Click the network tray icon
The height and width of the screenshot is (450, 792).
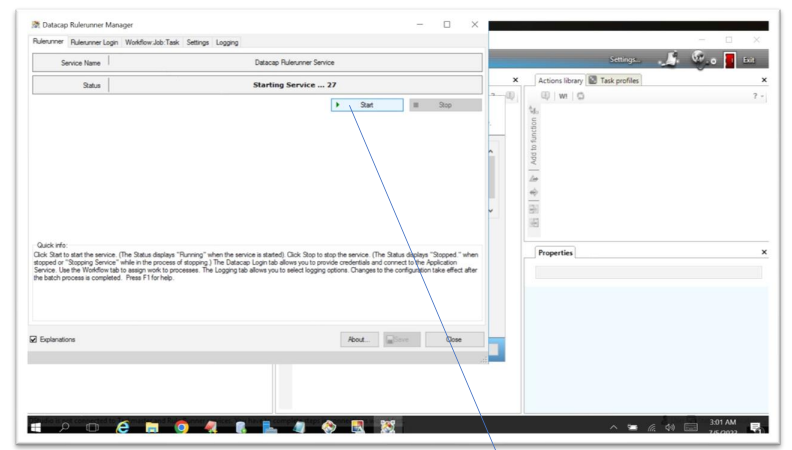click(x=652, y=428)
